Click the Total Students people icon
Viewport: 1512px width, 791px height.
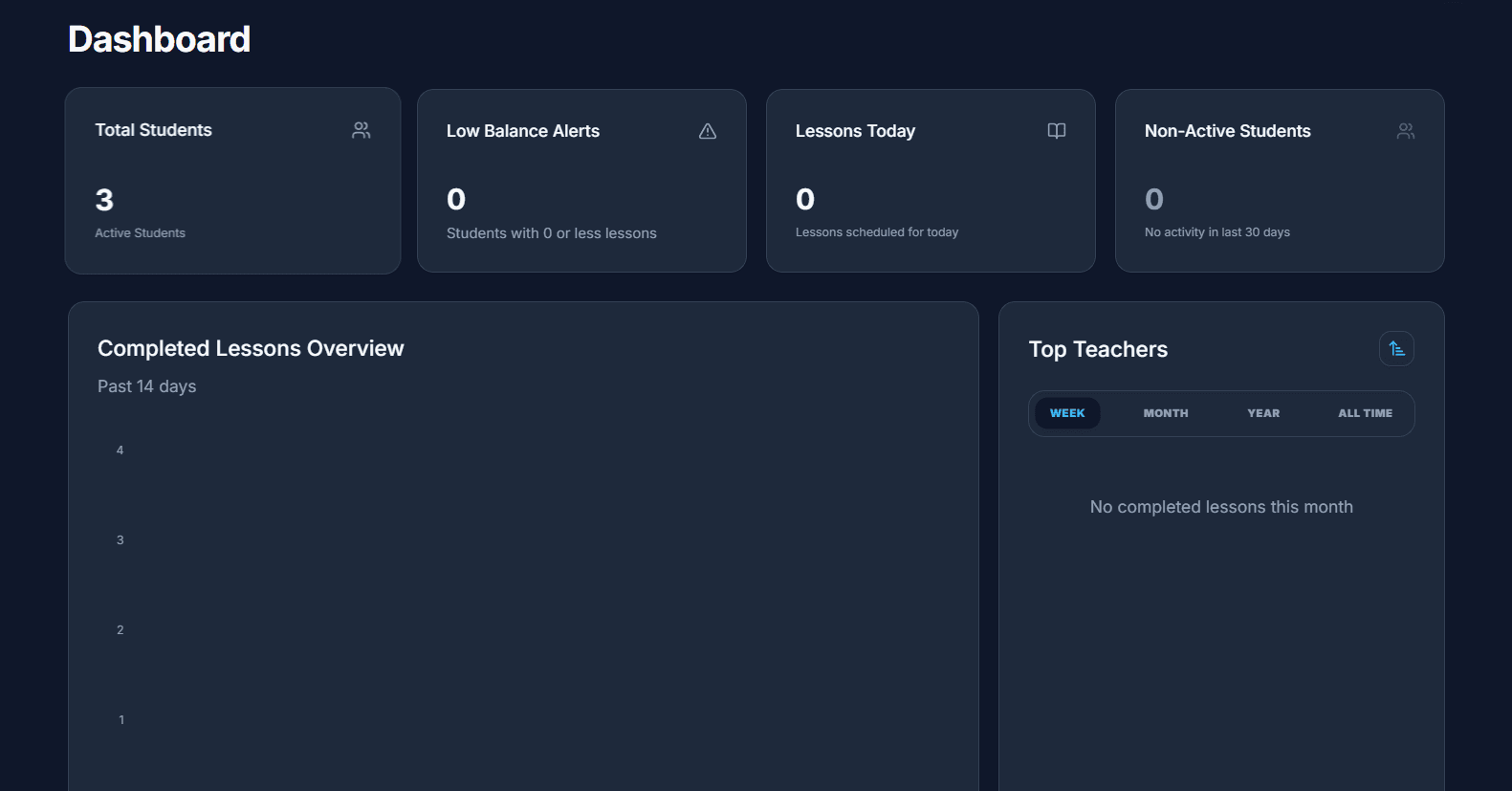tap(361, 130)
